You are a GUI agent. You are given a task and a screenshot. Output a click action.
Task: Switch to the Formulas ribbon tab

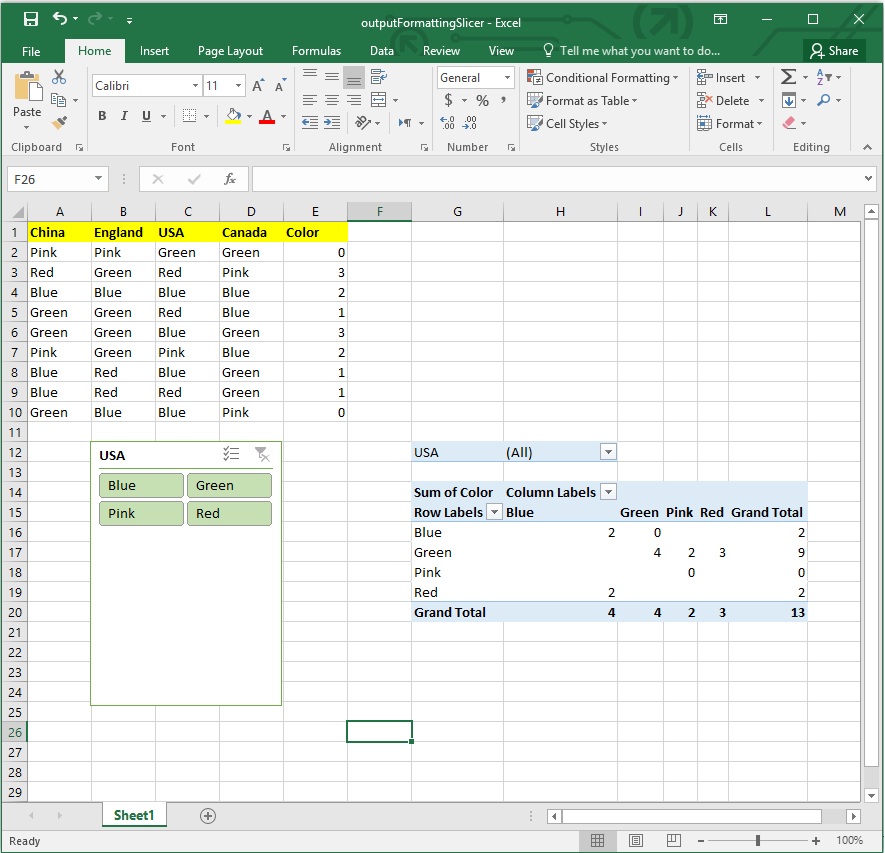point(316,50)
